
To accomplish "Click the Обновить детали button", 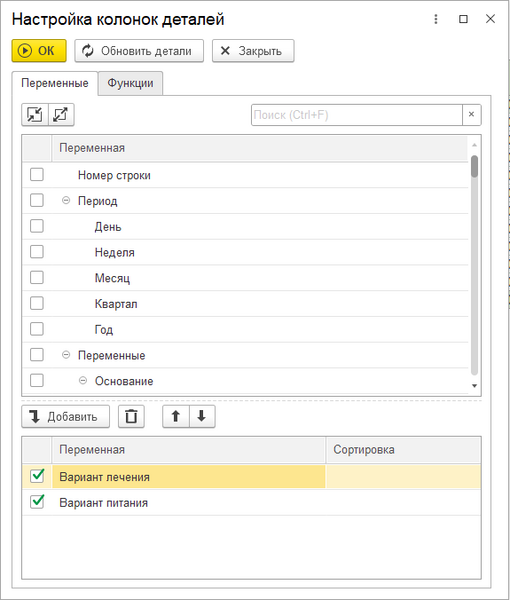I will point(139,51).
